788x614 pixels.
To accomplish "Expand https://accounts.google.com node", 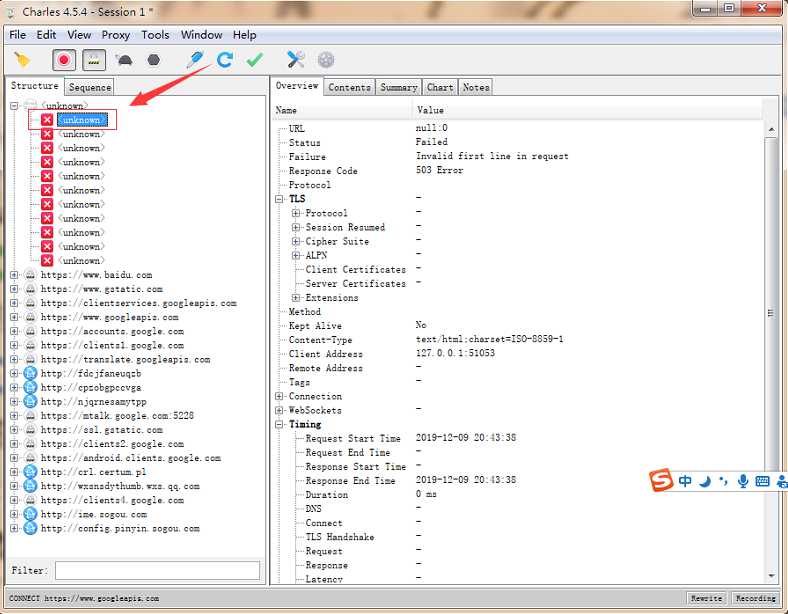I will [14, 331].
